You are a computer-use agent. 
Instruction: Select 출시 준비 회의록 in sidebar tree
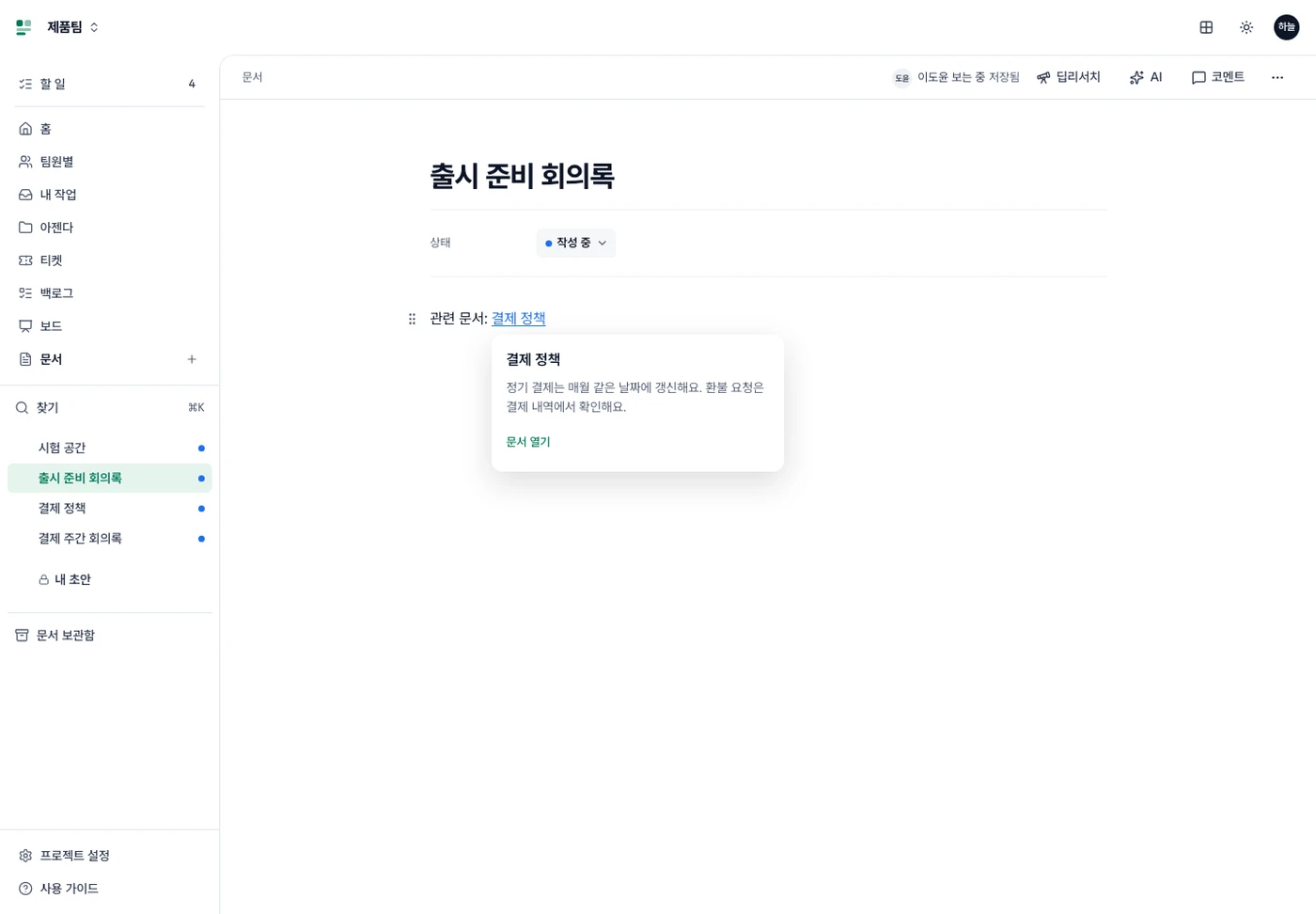pos(110,478)
